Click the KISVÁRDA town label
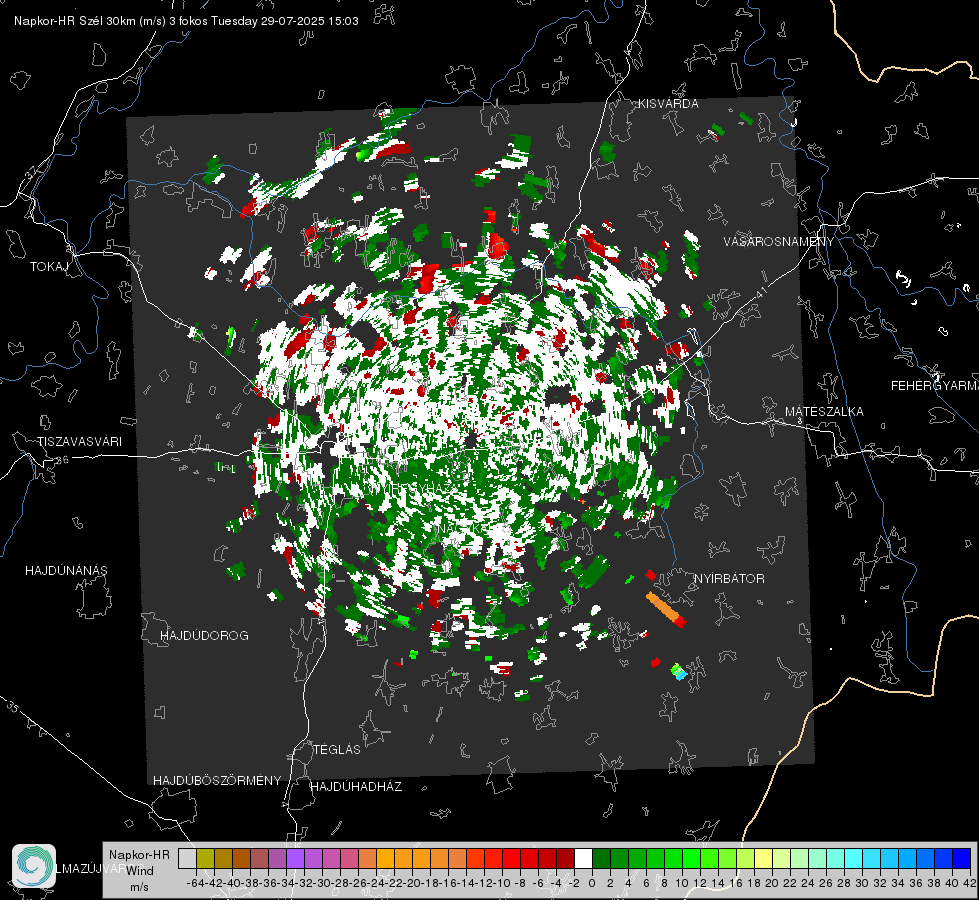The width and height of the screenshot is (979, 900). pyautogui.click(x=668, y=104)
